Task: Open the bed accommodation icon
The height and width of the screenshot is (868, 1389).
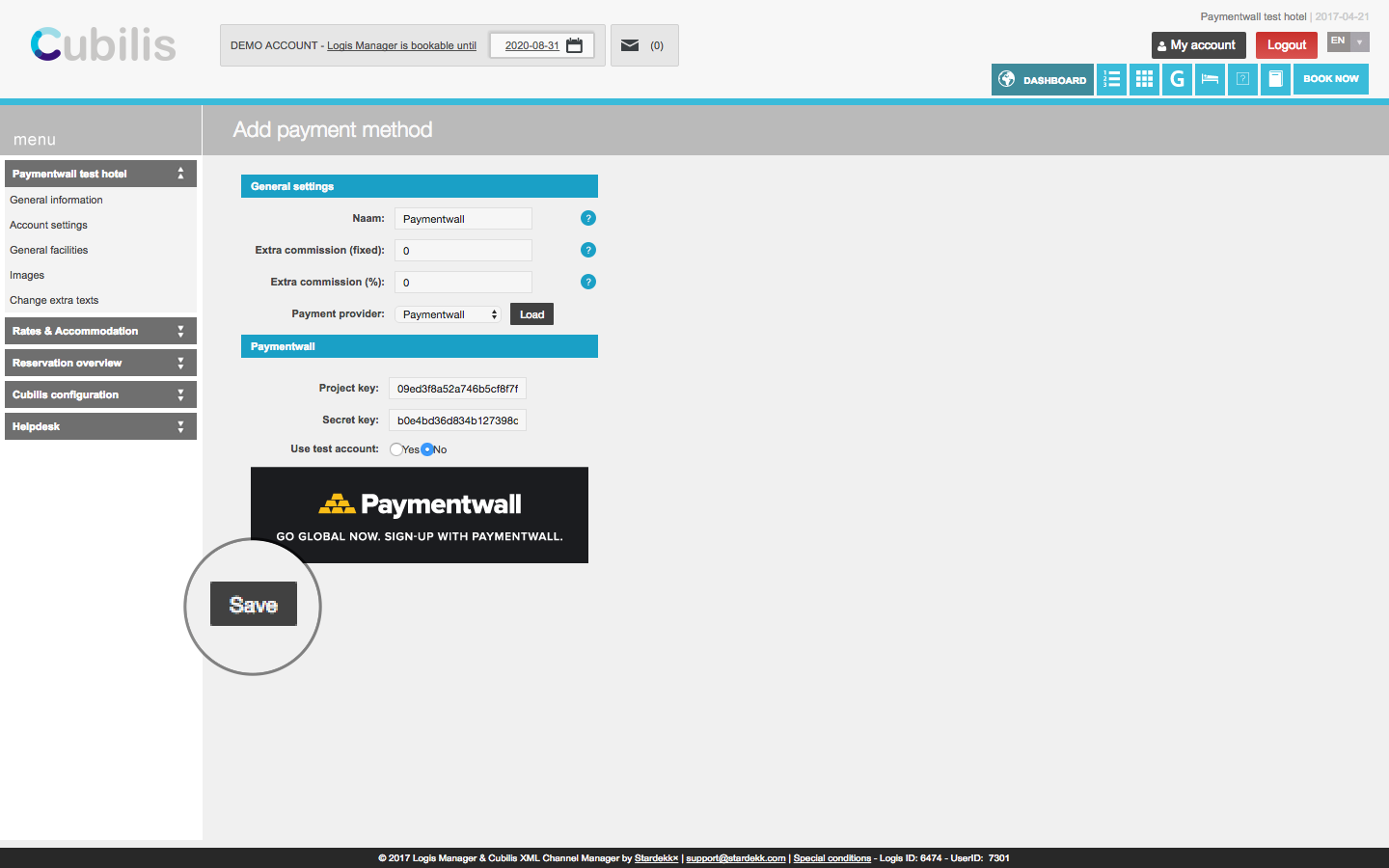Action: 1210,79
